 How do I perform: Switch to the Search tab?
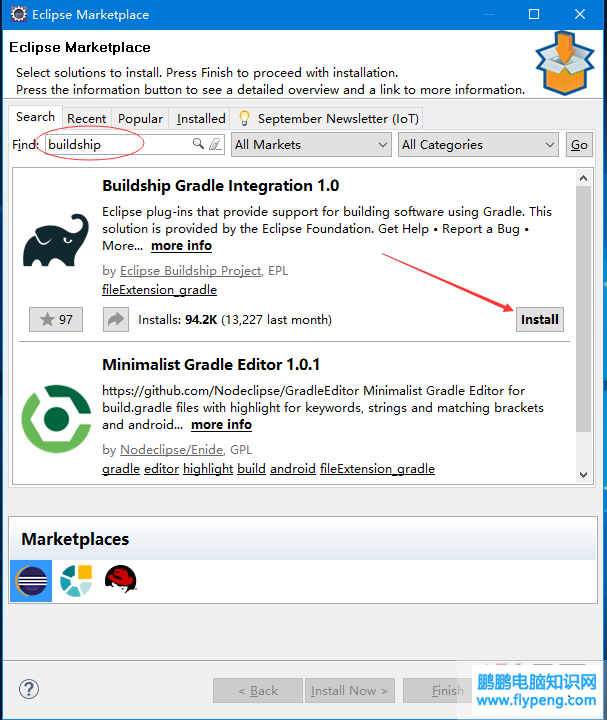pos(35,117)
